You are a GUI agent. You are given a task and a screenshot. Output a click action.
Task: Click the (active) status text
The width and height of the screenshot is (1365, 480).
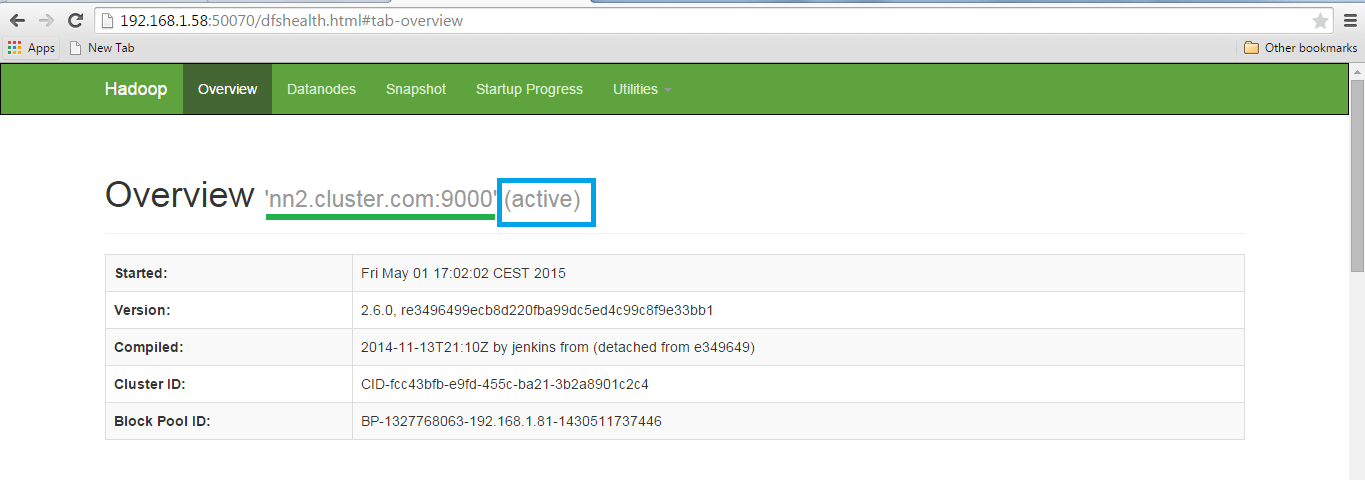click(x=542, y=199)
